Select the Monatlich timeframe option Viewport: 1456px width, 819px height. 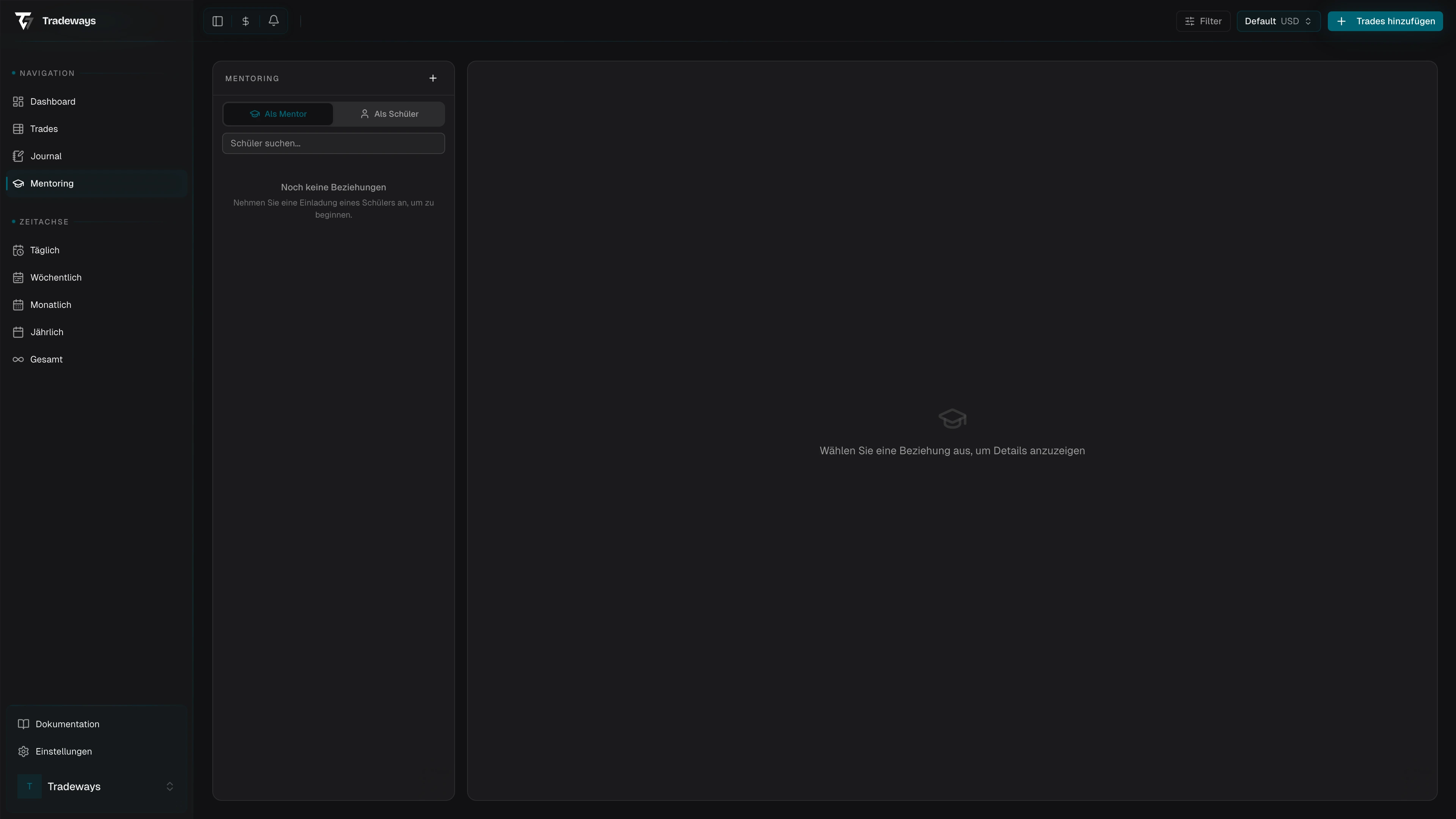[x=50, y=304]
